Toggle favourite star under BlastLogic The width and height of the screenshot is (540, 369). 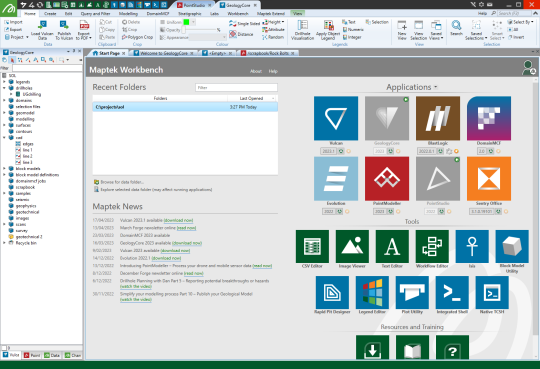456,151
